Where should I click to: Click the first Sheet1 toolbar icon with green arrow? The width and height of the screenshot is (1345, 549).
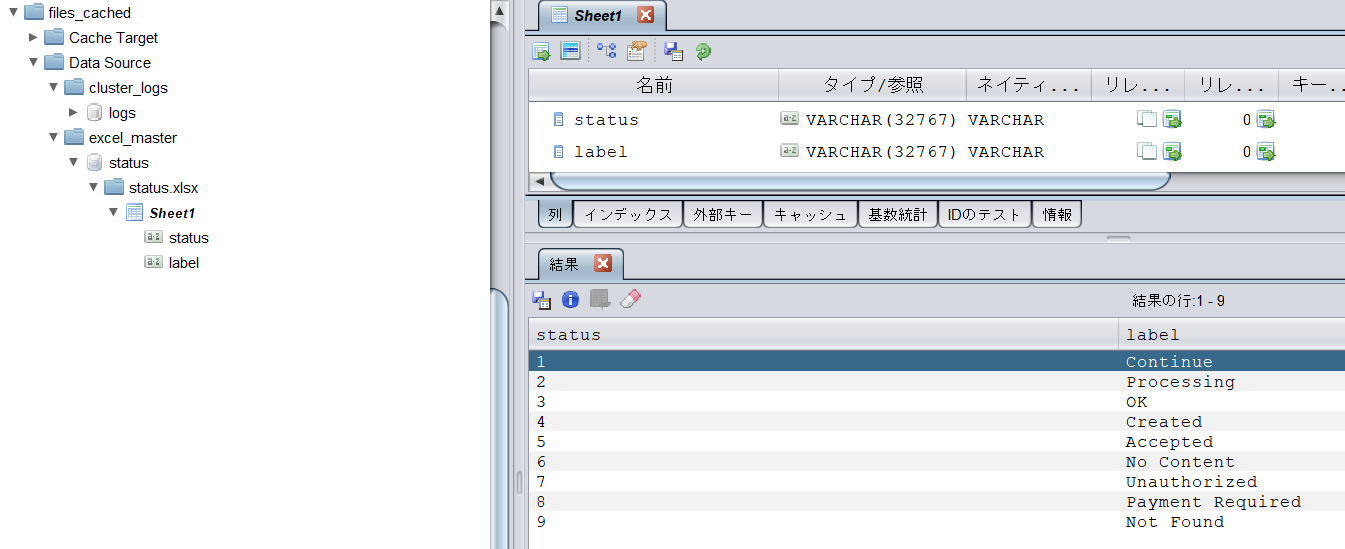click(x=541, y=51)
